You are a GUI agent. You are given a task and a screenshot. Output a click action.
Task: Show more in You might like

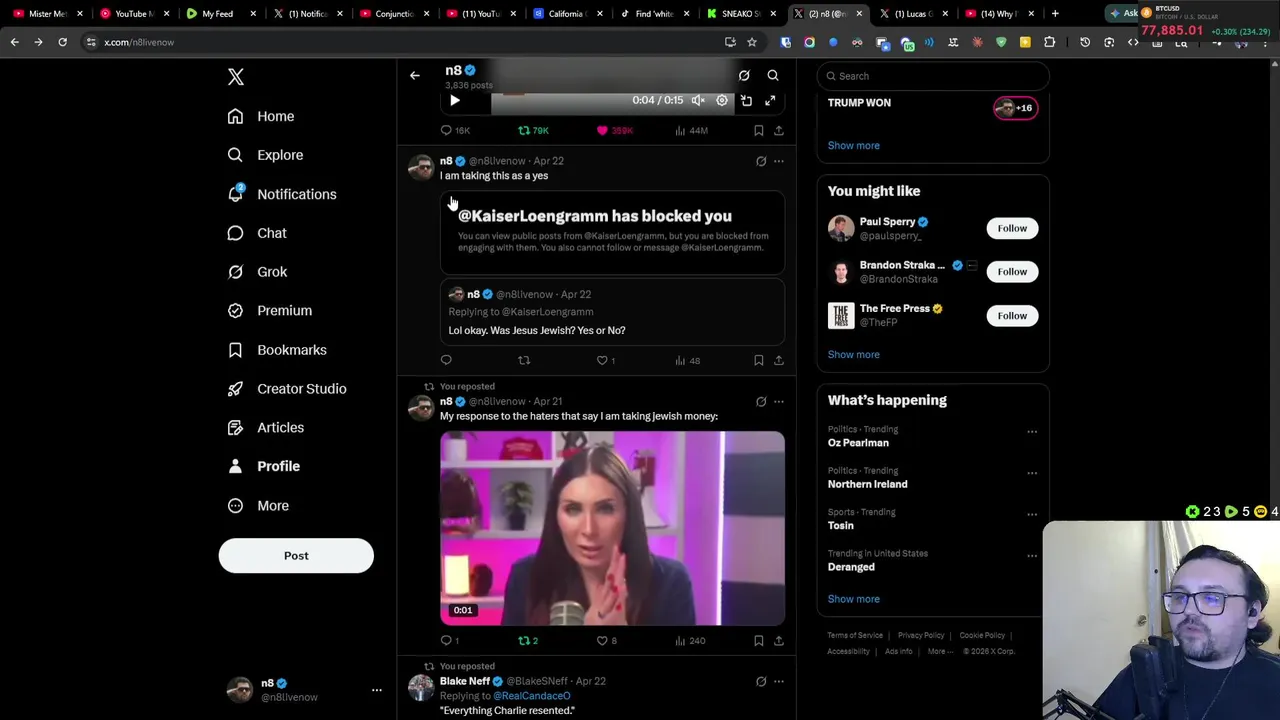click(853, 354)
